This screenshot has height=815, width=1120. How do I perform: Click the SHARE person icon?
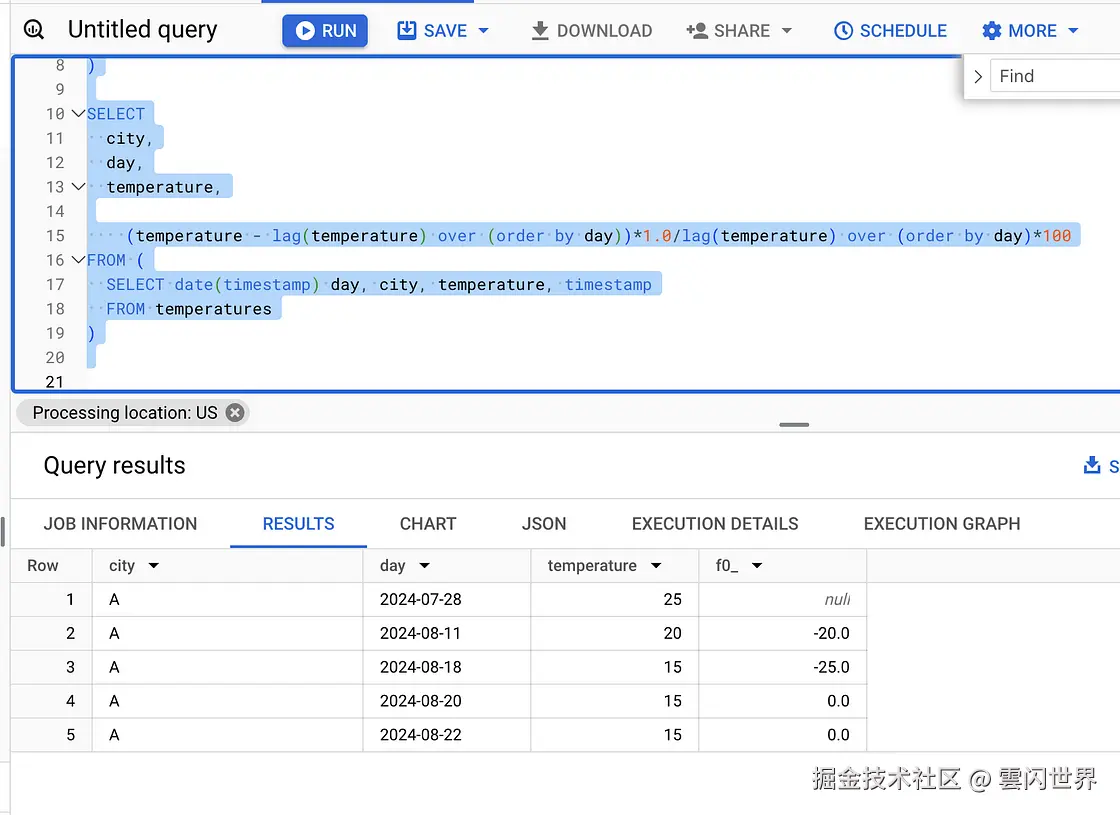pos(696,31)
